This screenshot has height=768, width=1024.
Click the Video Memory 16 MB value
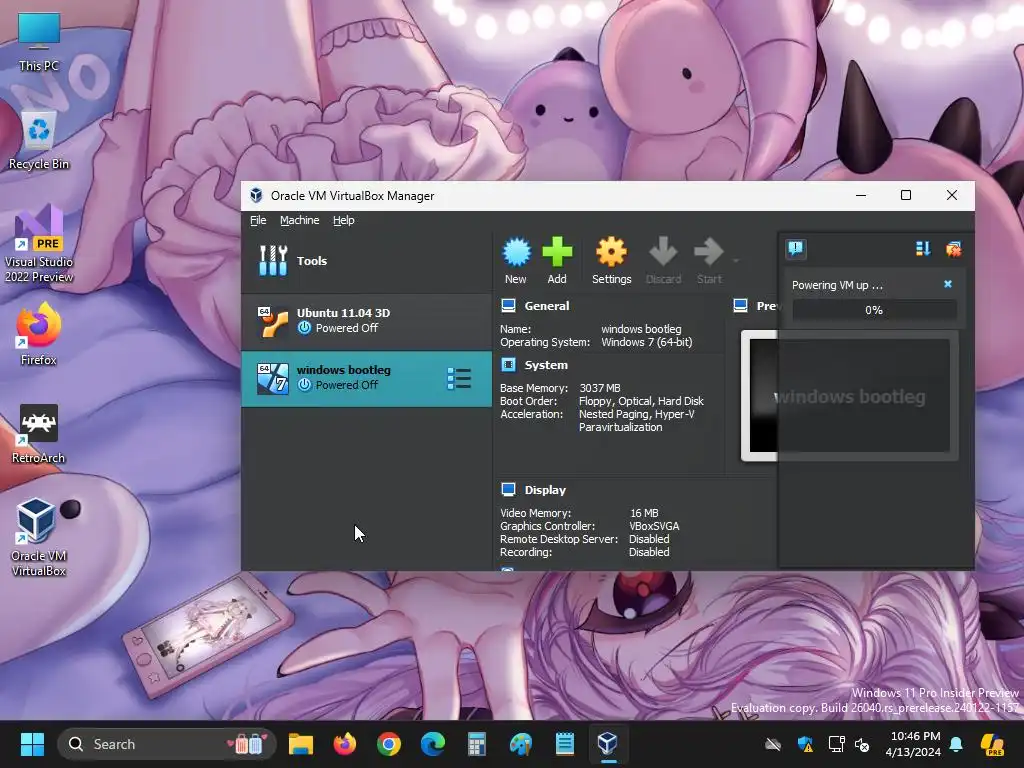[644, 513]
